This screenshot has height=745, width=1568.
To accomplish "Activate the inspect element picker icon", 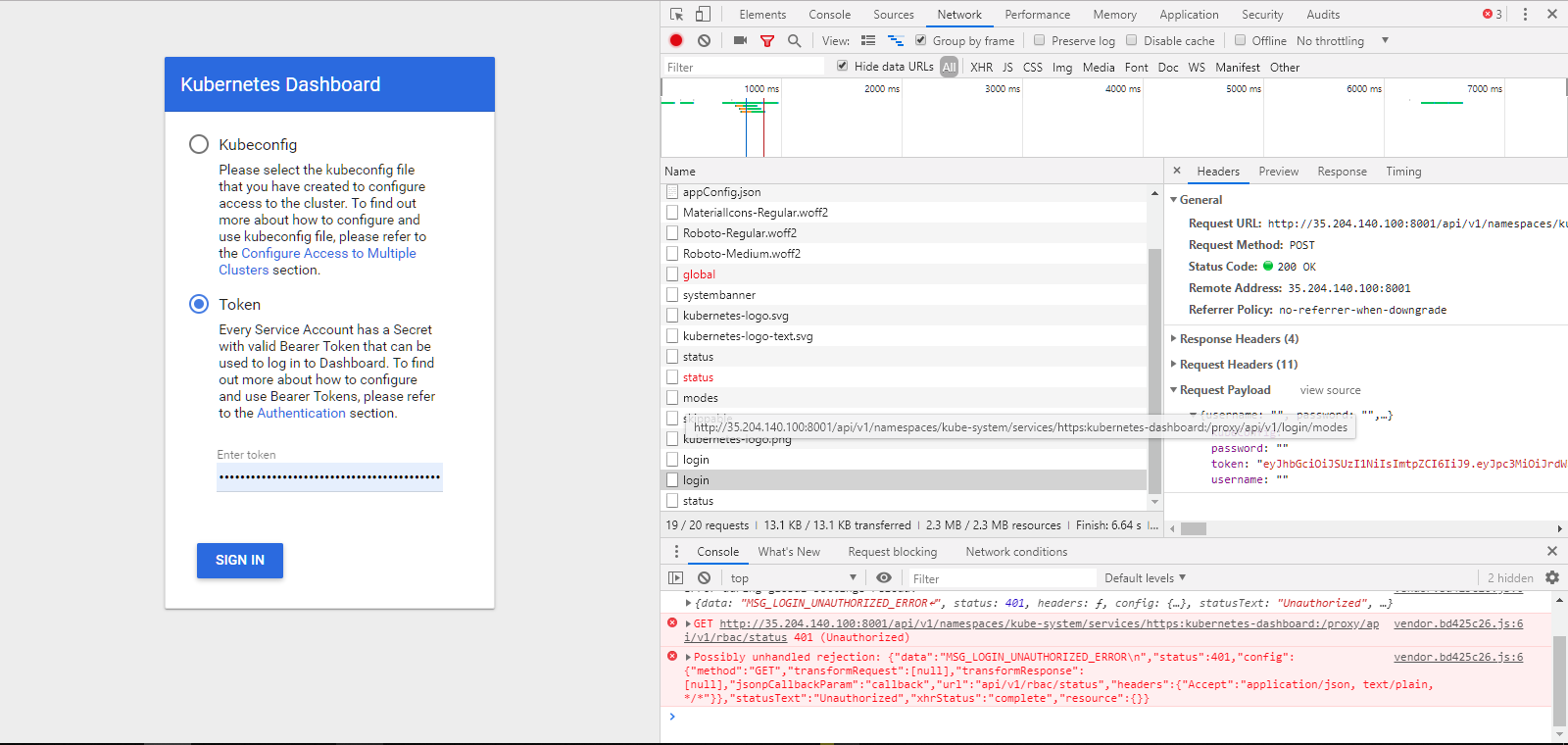I will [676, 14].
